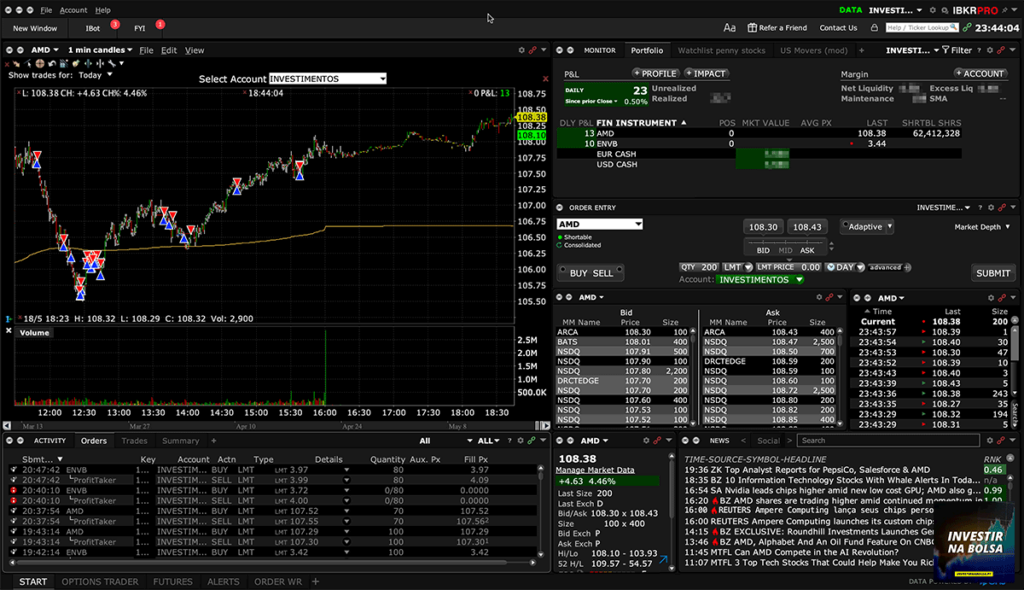Add a new Monitor tab with plus
The height and width of the screenshot is (590, 1024).
(x=861, y=50)
